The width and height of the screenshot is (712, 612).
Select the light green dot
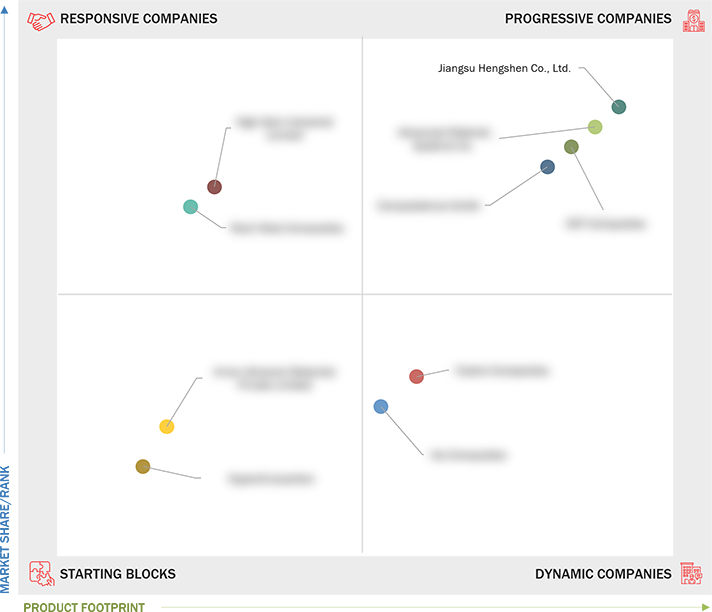click(595, 127)
